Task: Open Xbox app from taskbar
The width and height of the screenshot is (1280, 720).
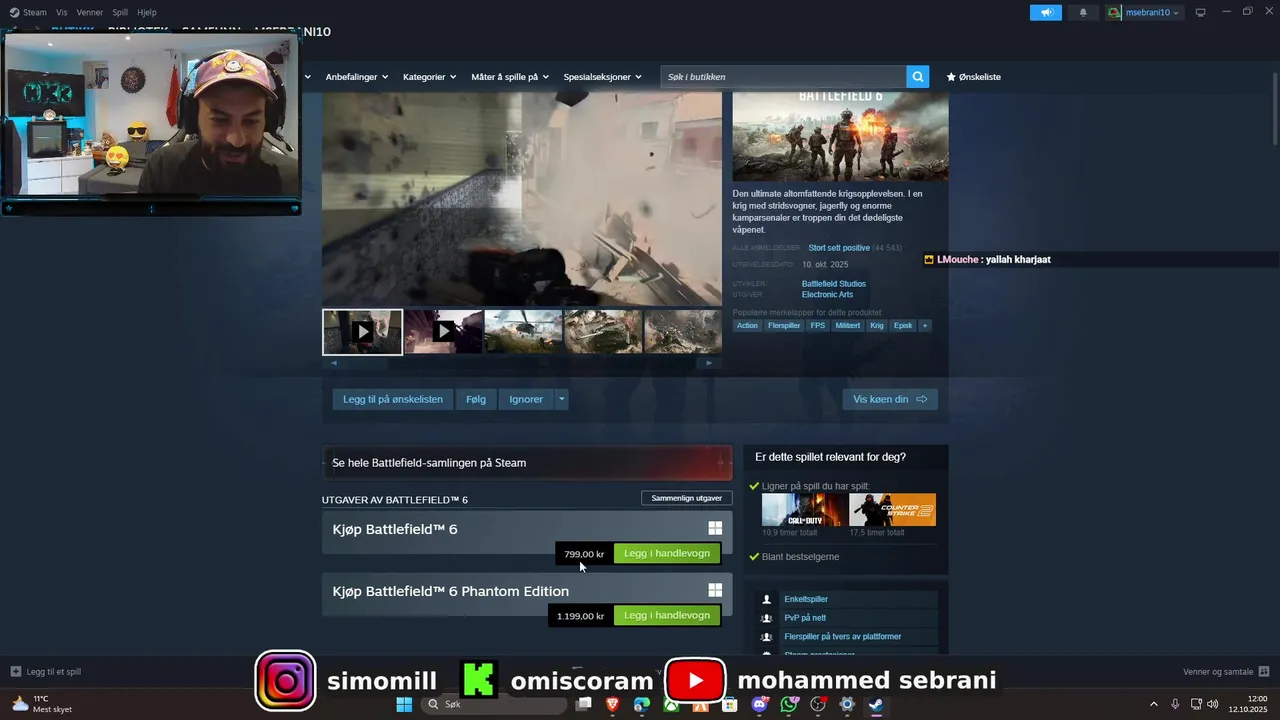Action: pyautogui.click(x=671, y=704)
